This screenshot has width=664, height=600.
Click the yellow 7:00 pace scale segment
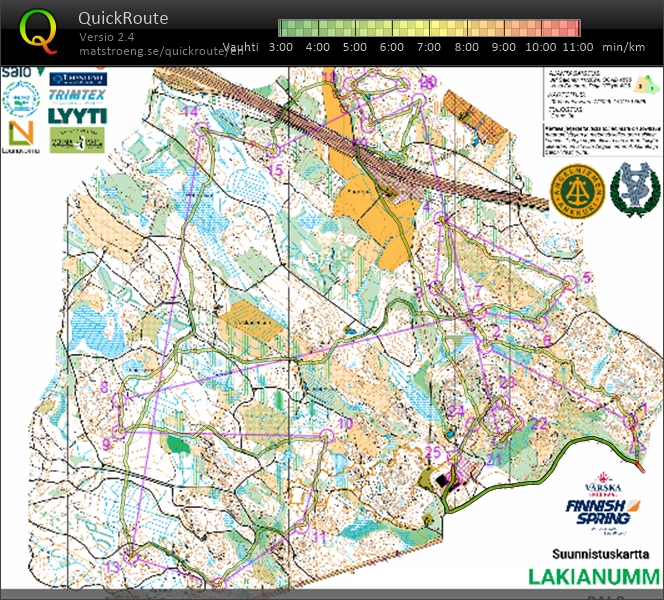pos(429,27)
